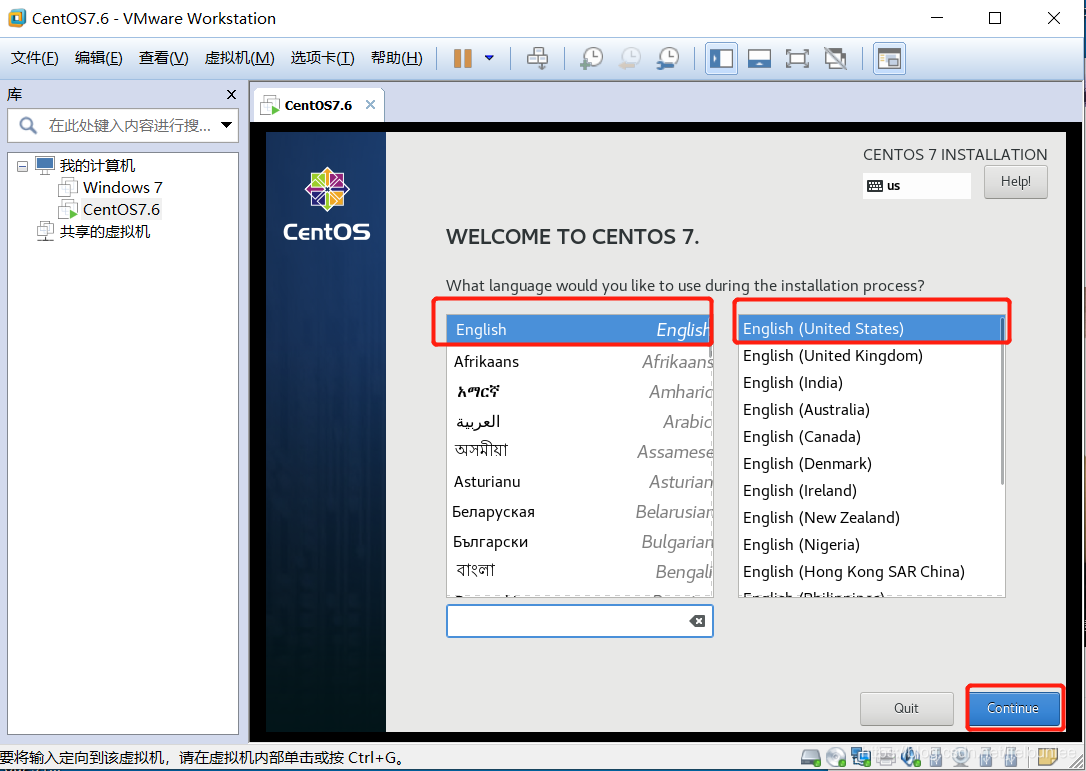This screenshot has width=1086, height=771.
Task: Select English in the language list
Action: 579,330
